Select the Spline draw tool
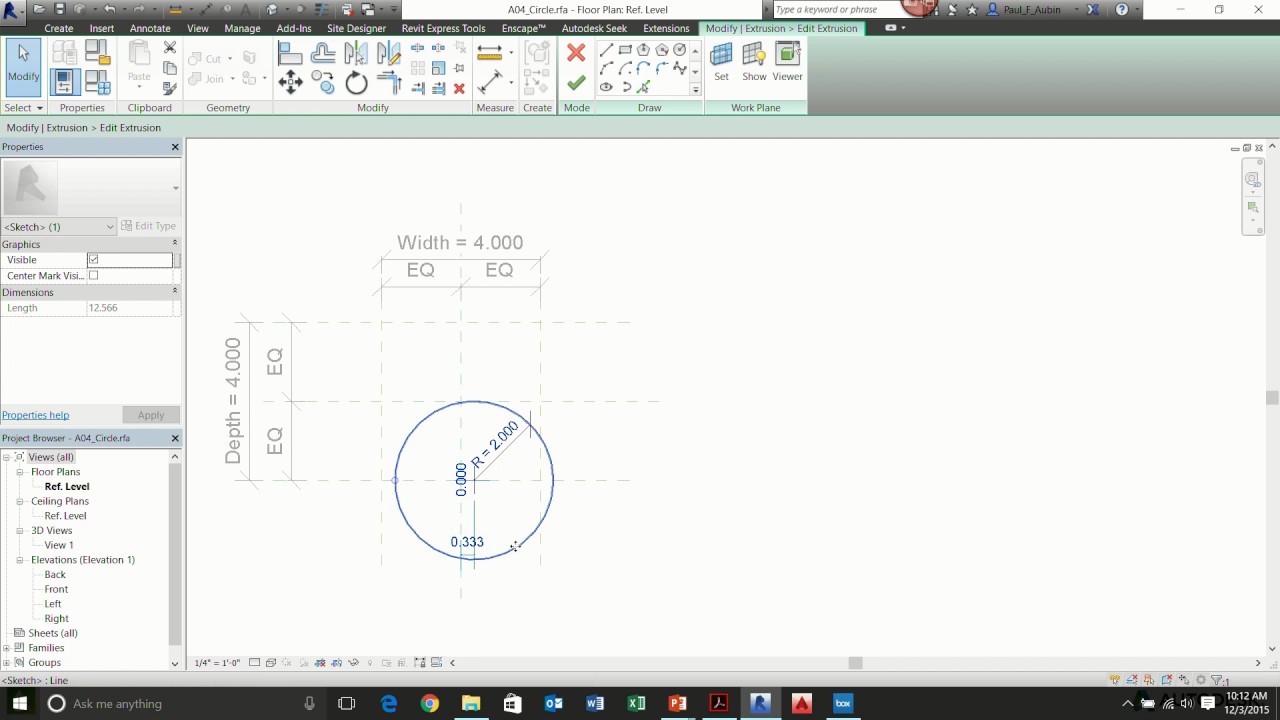The width and height of the screenshot is (1280, 720). (x=680, y=68)
